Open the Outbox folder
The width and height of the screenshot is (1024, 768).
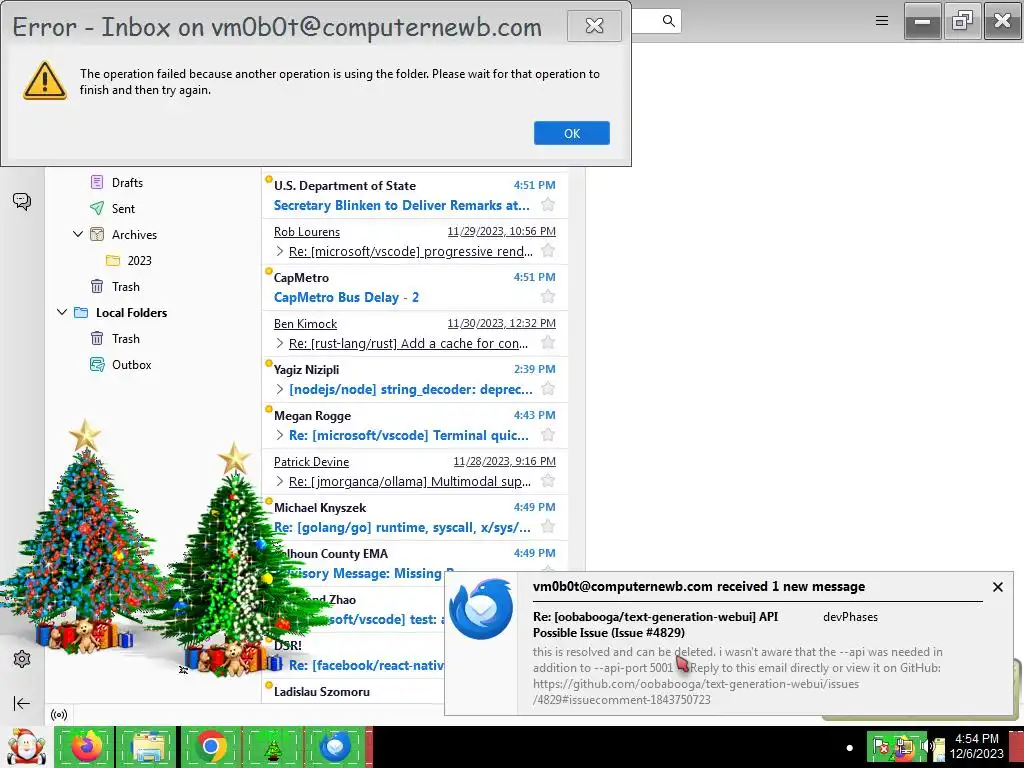(x=132, y=365)
